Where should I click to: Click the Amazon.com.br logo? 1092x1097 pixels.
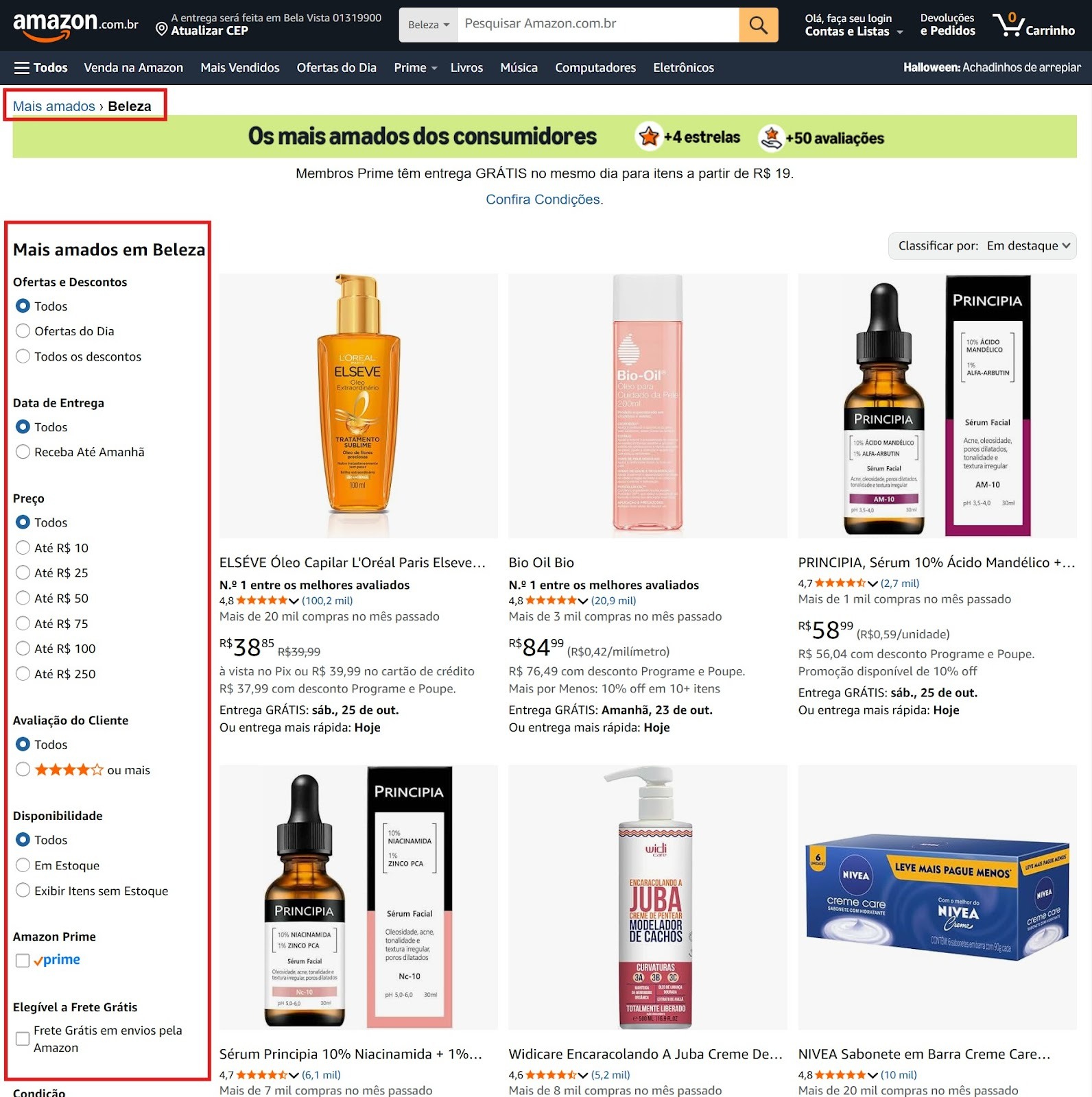(75, 25)
